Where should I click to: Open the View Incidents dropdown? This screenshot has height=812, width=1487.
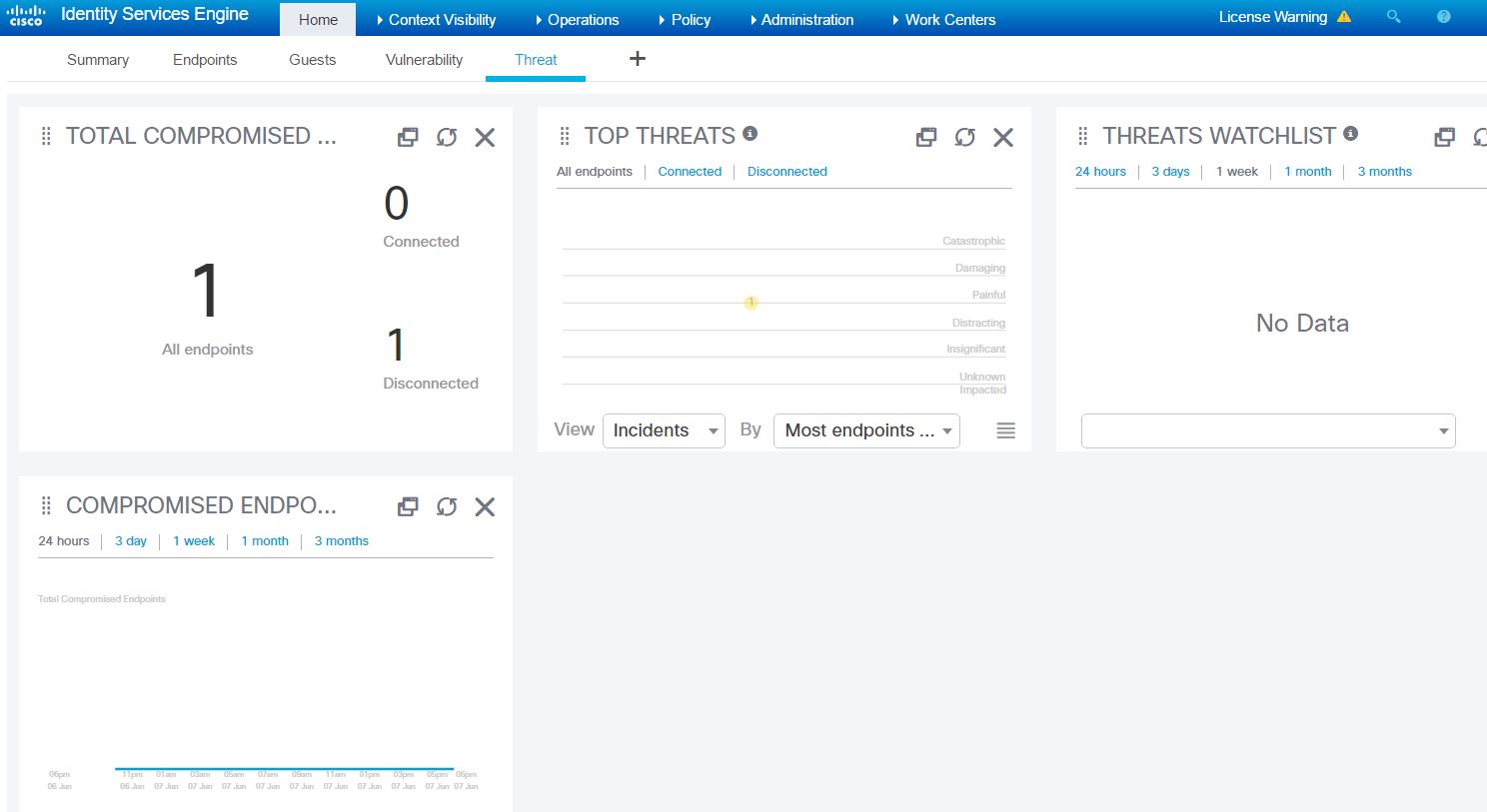point(664,430)
